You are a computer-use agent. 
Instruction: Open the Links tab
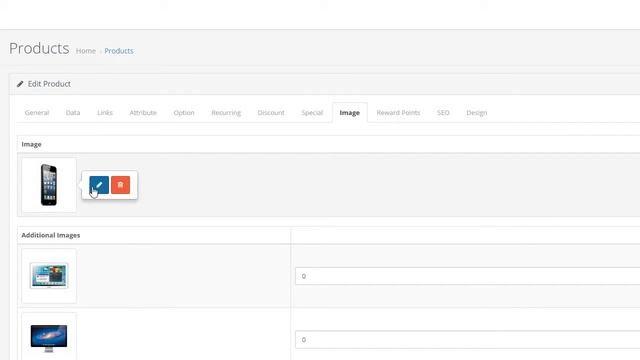click(x=105, y=113)
